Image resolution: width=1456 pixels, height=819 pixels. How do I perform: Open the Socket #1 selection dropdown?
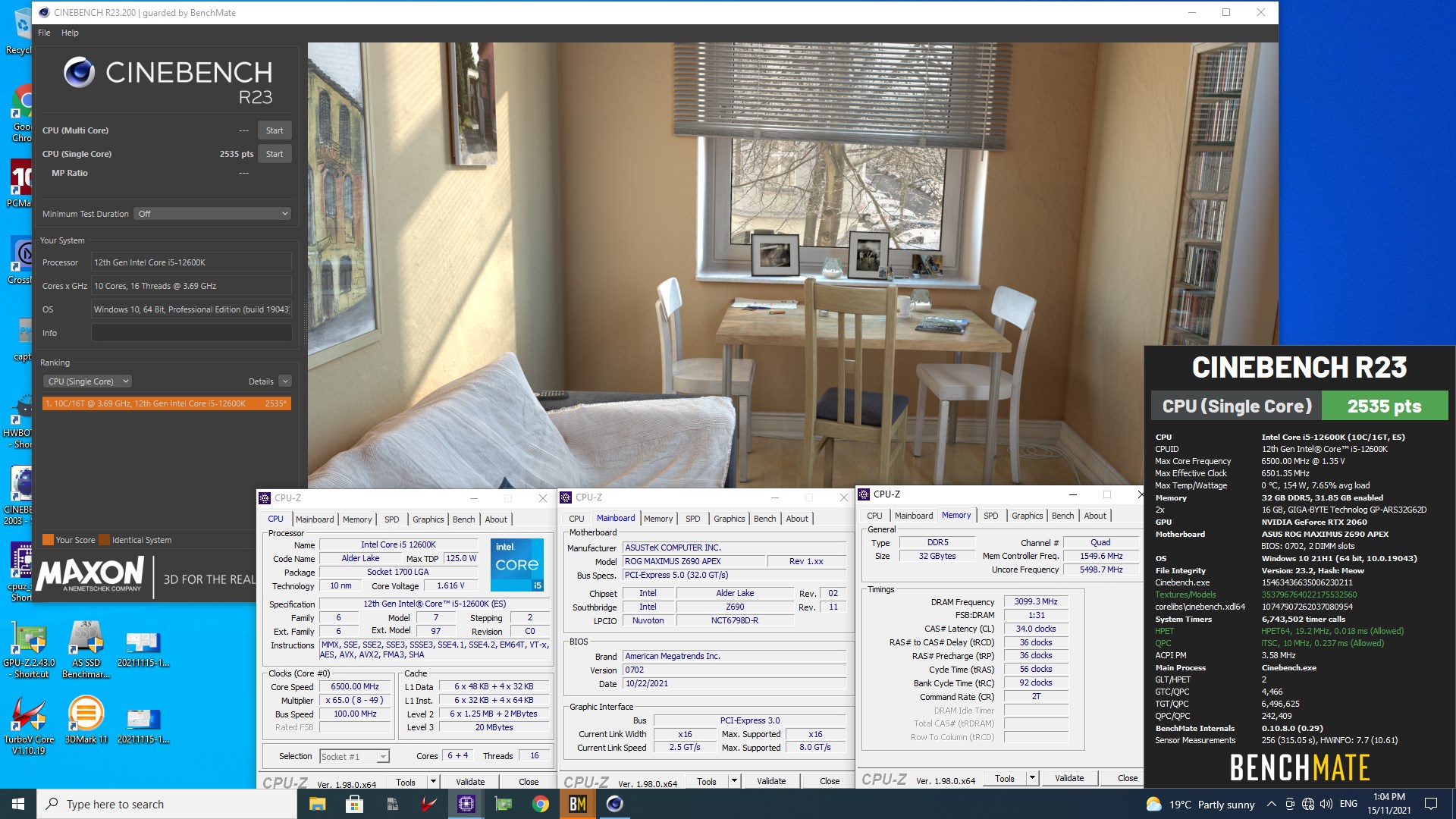354,756
